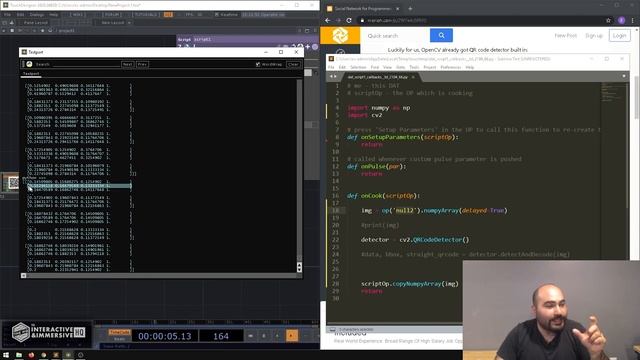This screenshot has width=640, height=360.
Task: Open the Wiki link in TouchDesigner
Action: 78,14
